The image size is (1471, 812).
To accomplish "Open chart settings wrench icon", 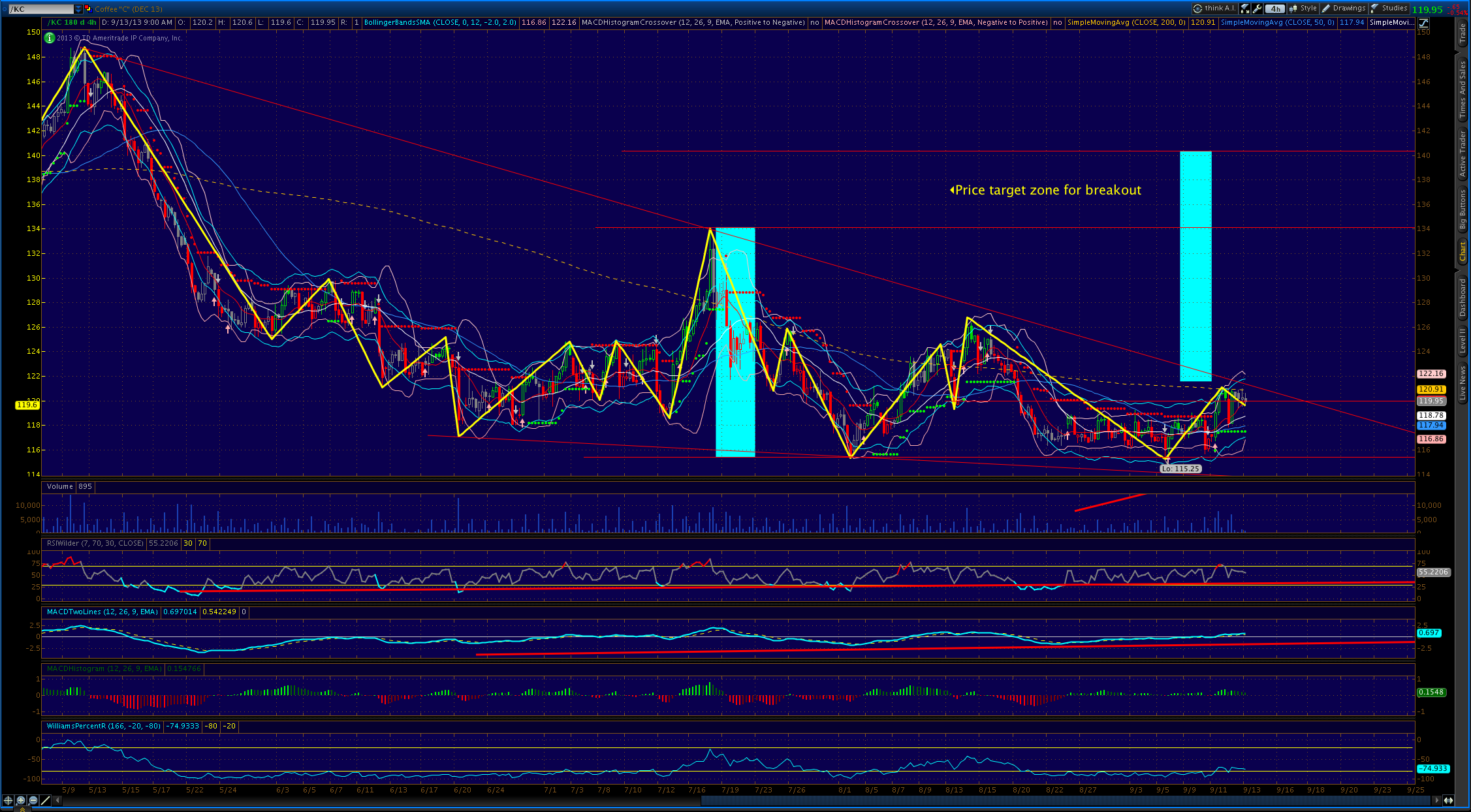I will tap(1257, 8).
